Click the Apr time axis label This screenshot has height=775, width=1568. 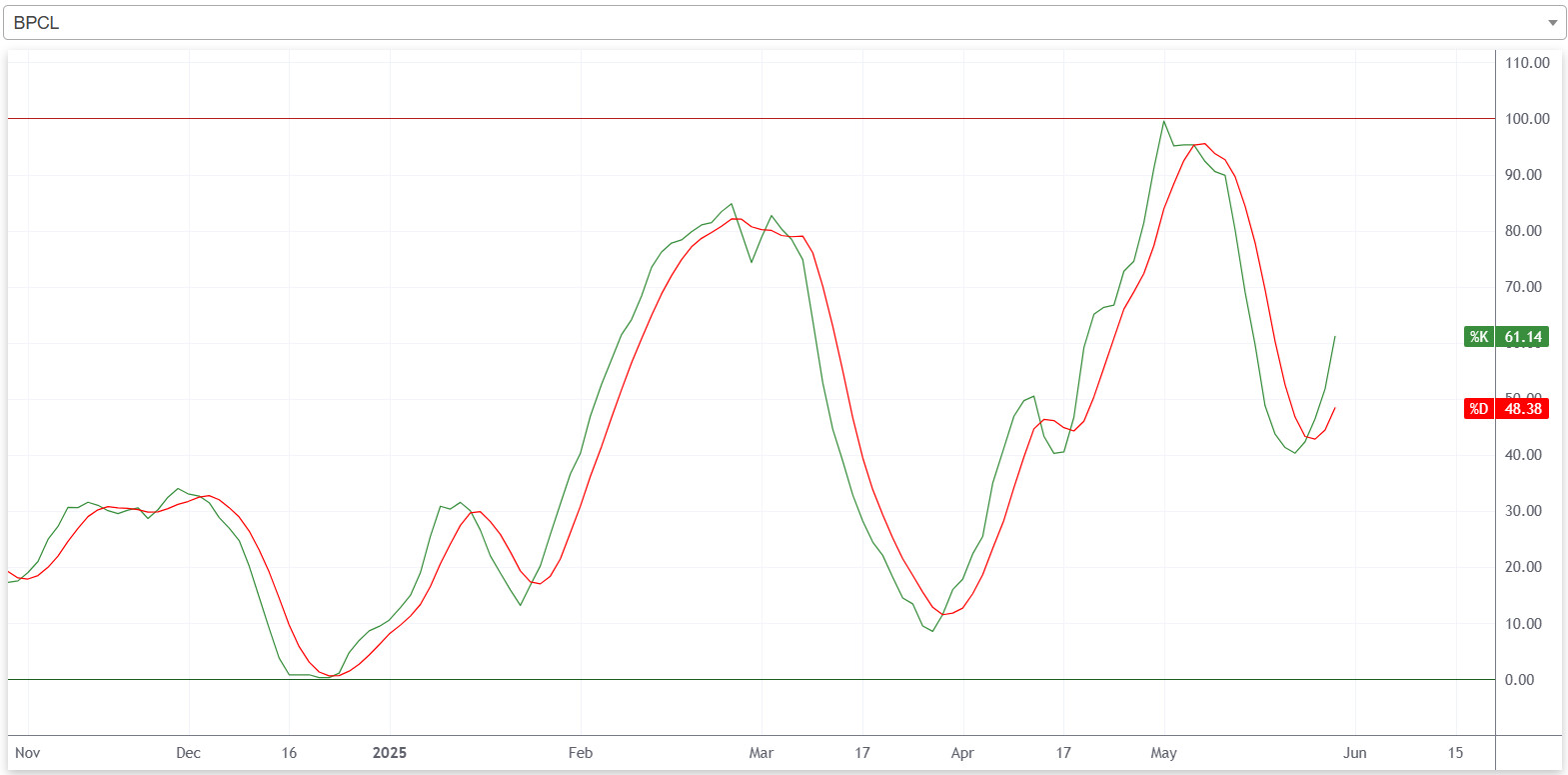pos(961,753)
